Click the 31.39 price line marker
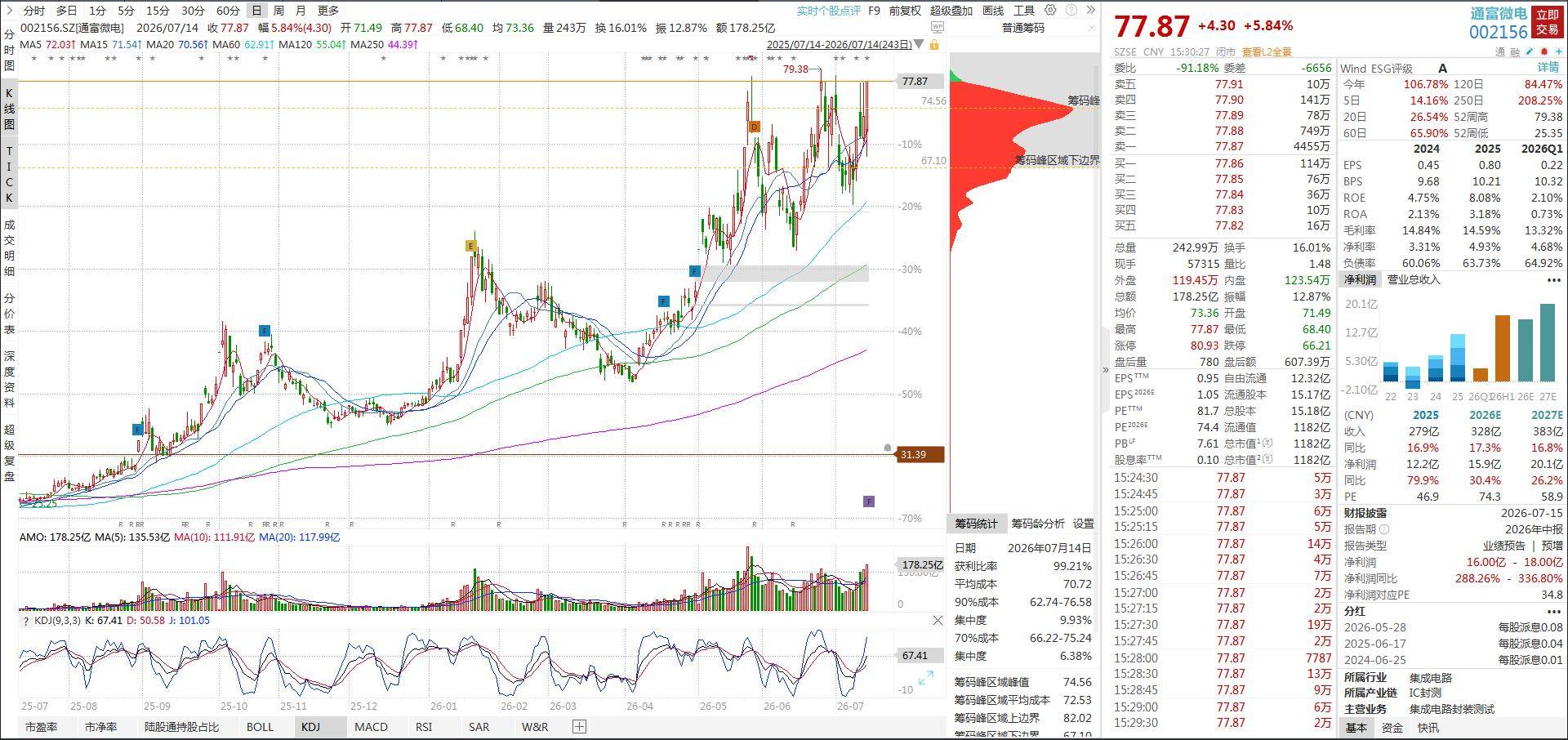Viewport: 1568px width, 740px height. [920, 455]
